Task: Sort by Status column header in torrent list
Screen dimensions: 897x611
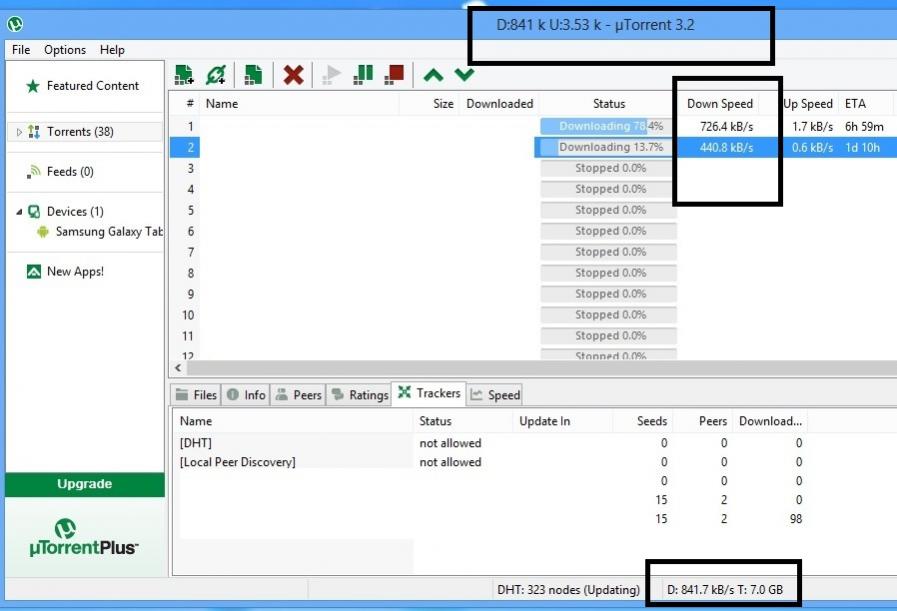Action: [609, 104]
